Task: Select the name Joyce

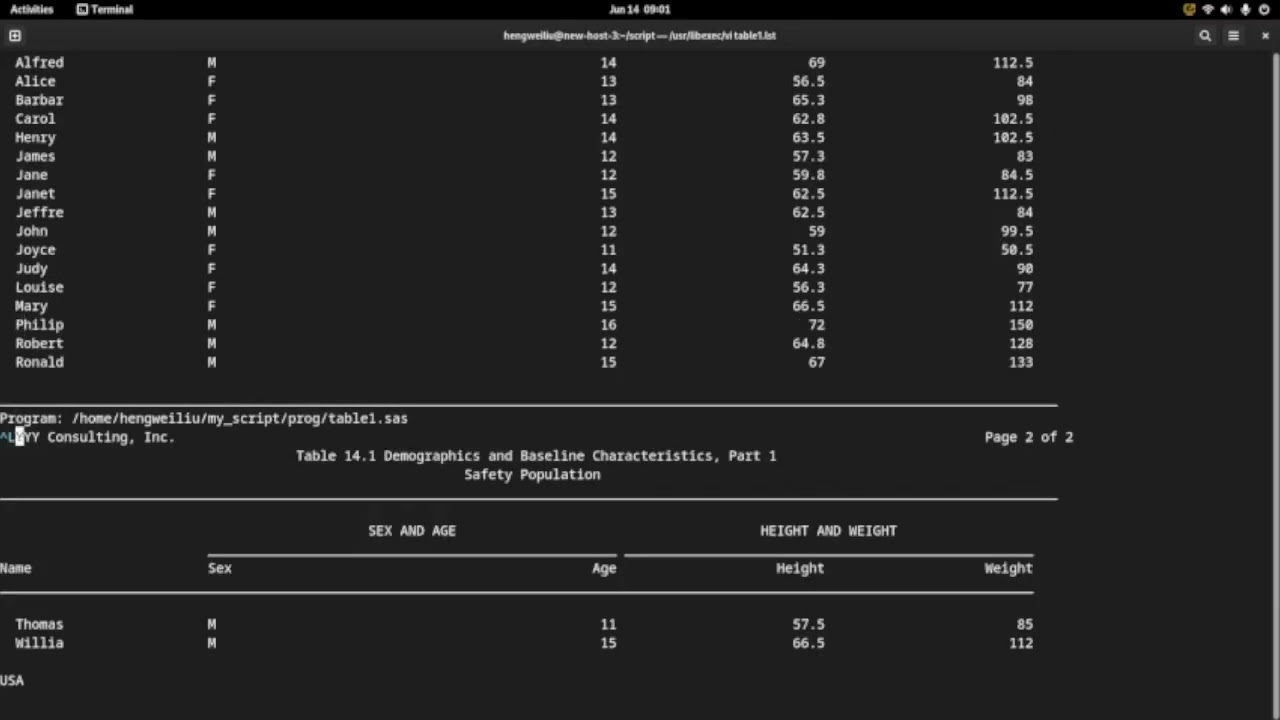Action: (35, 250)
